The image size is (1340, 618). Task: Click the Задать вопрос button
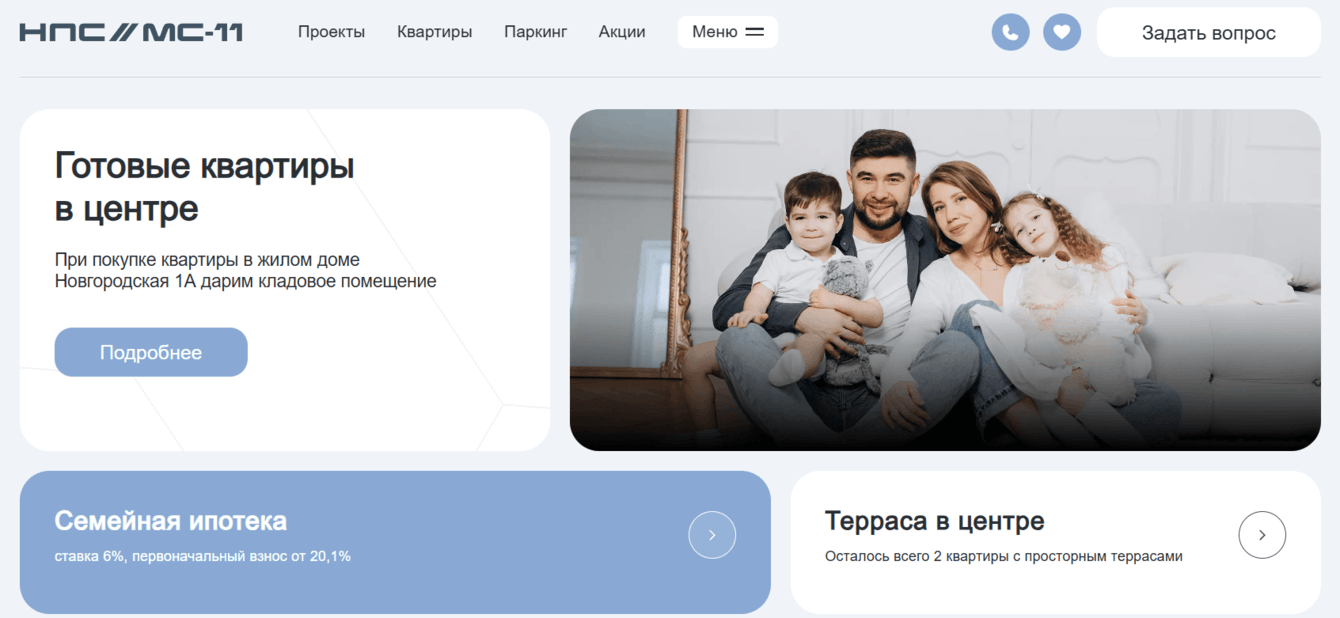click(x=1208, y=31)
